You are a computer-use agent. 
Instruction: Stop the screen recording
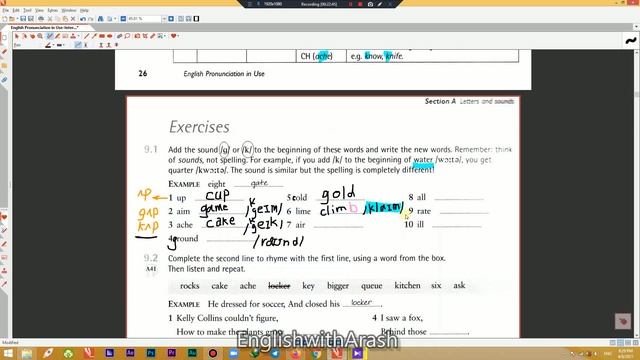tap(360, 4)
